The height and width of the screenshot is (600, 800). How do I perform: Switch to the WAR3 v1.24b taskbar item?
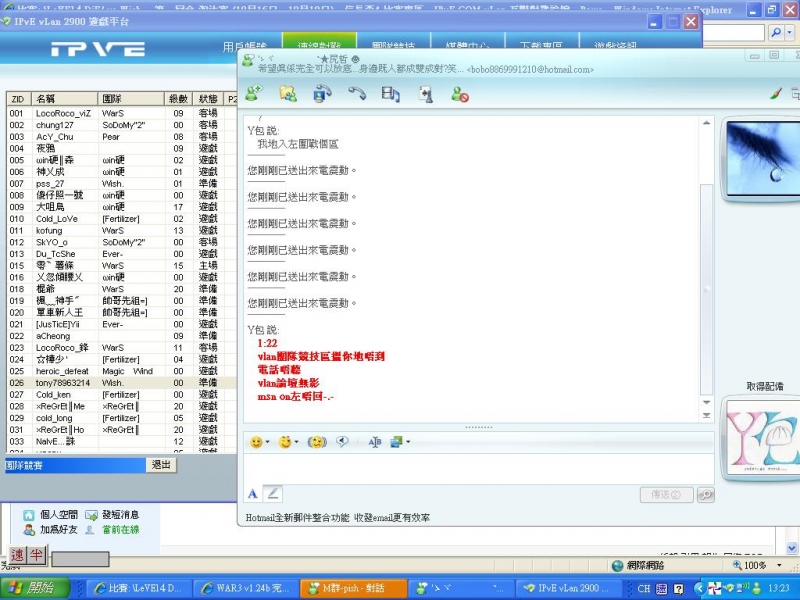(x=246, y=588)
